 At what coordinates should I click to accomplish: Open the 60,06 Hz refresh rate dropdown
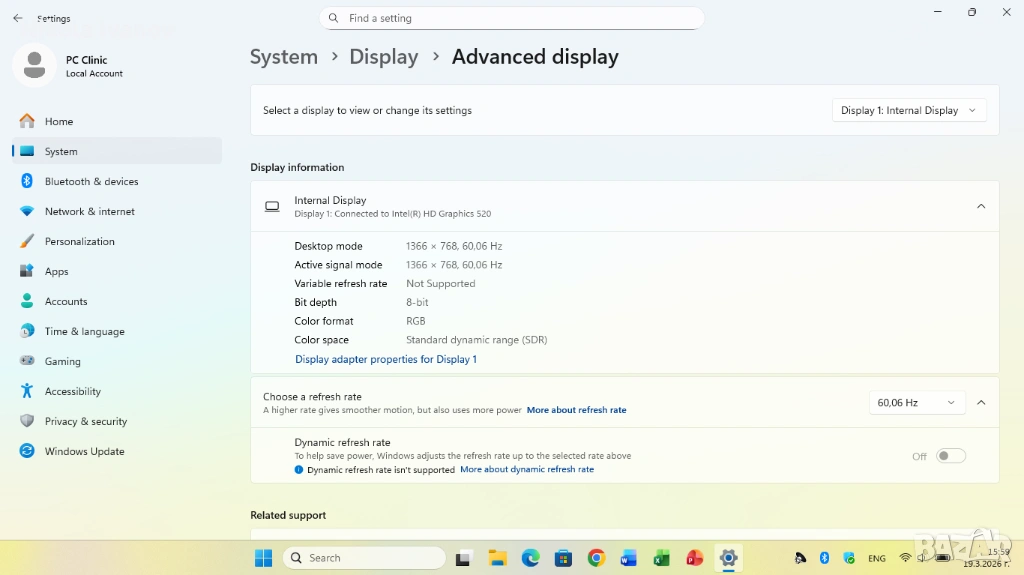click(x=916, y=402)
